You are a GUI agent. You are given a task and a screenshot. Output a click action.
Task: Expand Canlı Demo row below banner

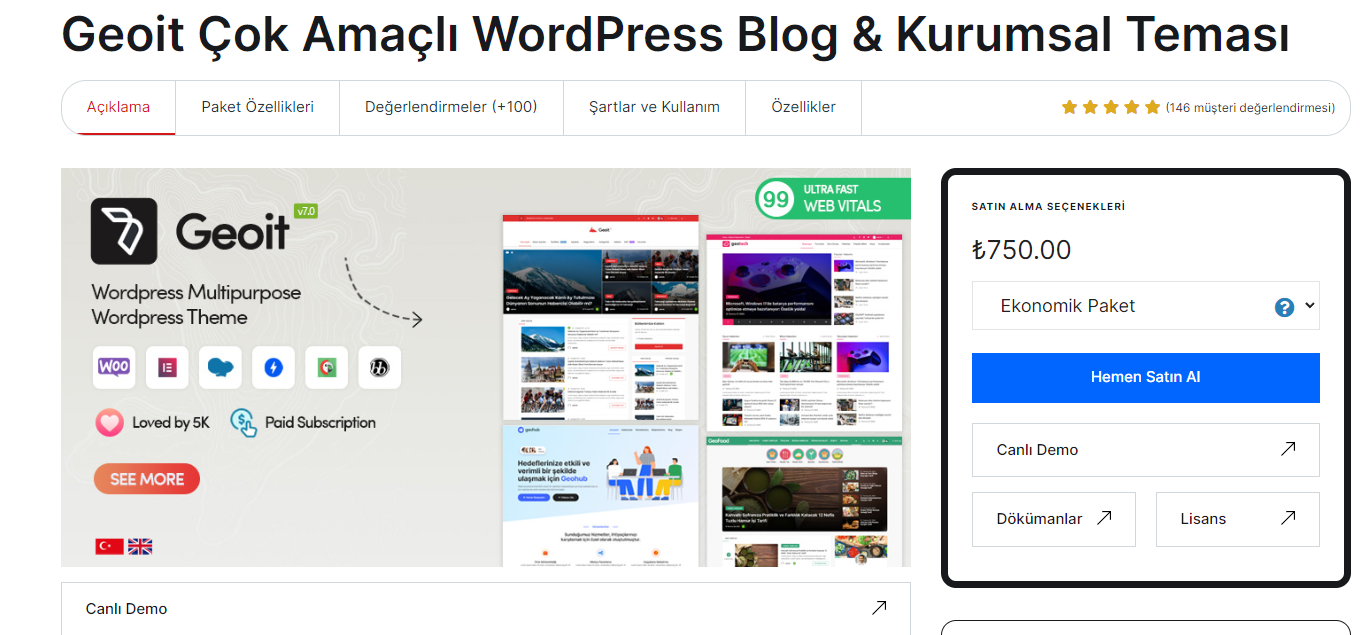coord(486,608)
